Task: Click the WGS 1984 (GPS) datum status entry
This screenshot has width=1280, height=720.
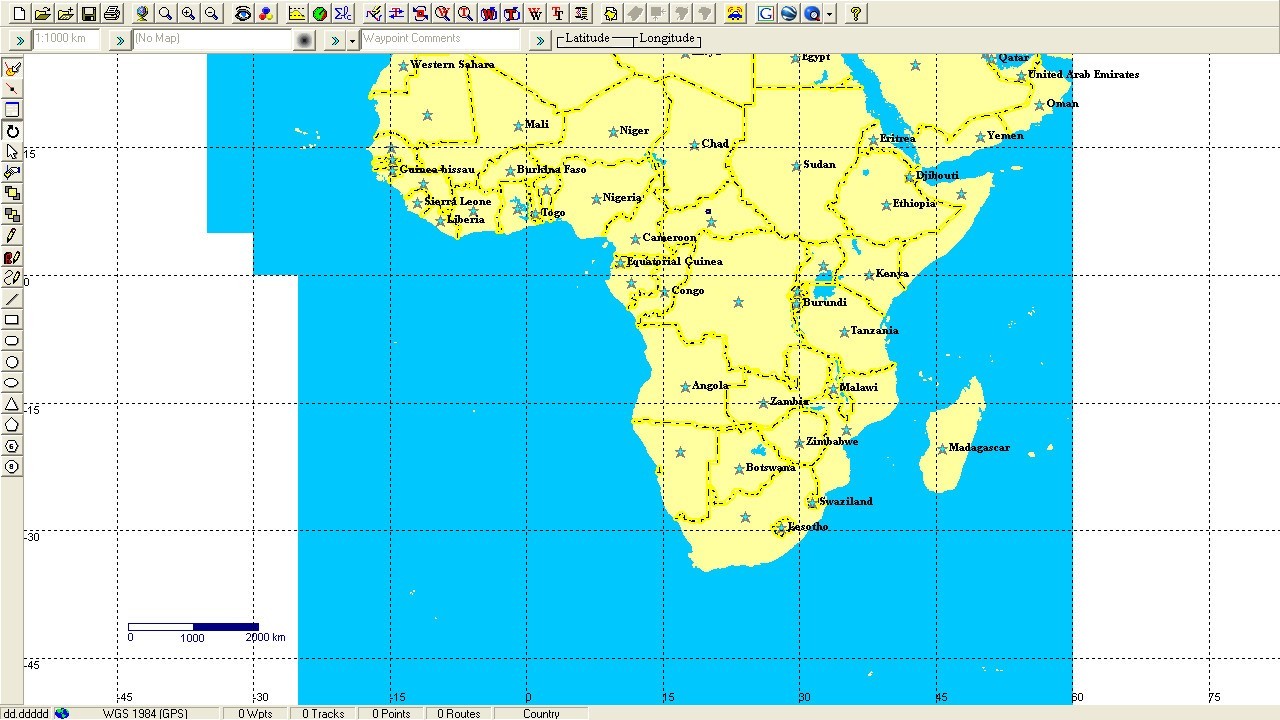Action: (x=145, y=713)
